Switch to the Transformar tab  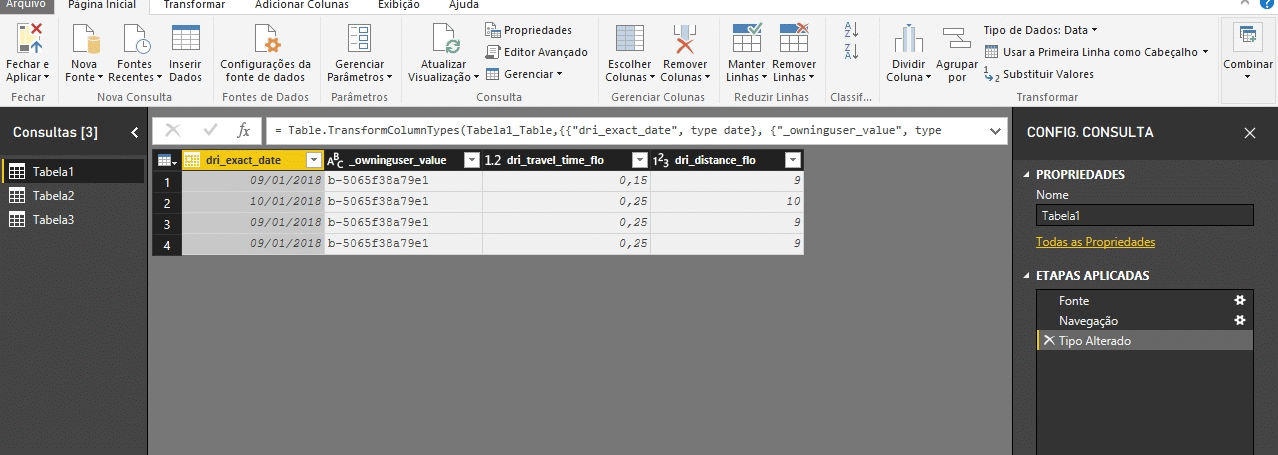(194, 5)
